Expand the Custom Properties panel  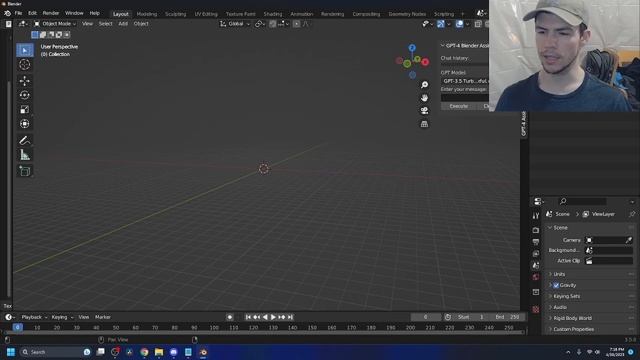573,329
